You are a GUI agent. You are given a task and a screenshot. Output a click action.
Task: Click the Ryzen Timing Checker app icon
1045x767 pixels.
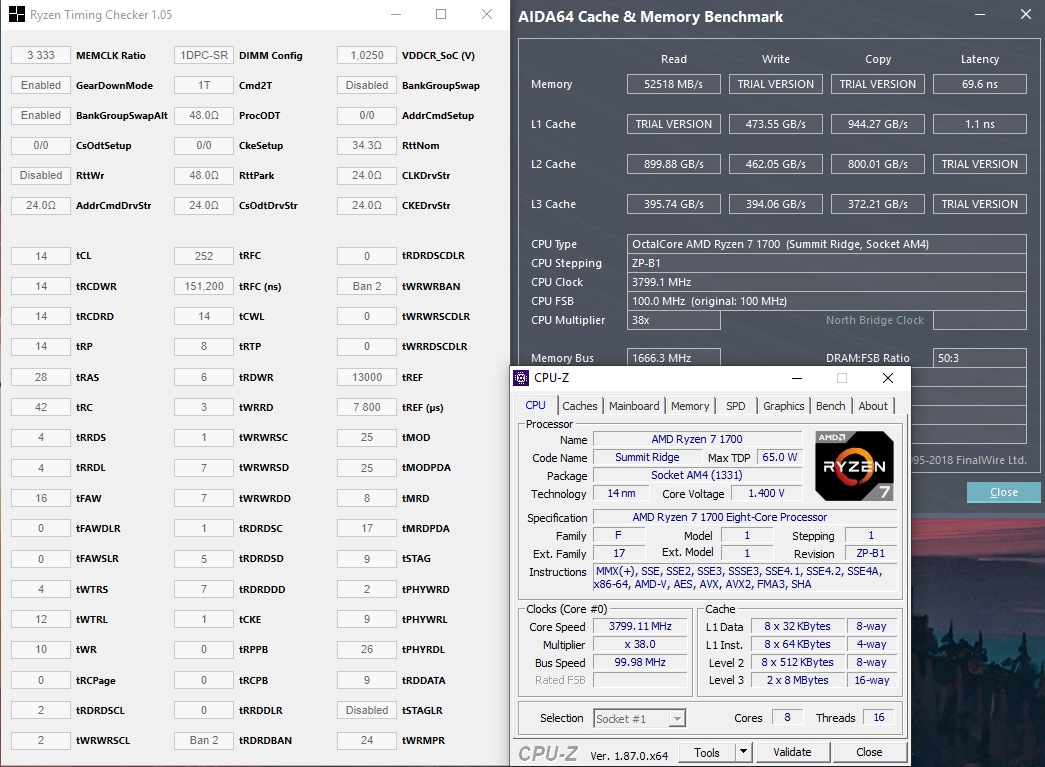17,14
